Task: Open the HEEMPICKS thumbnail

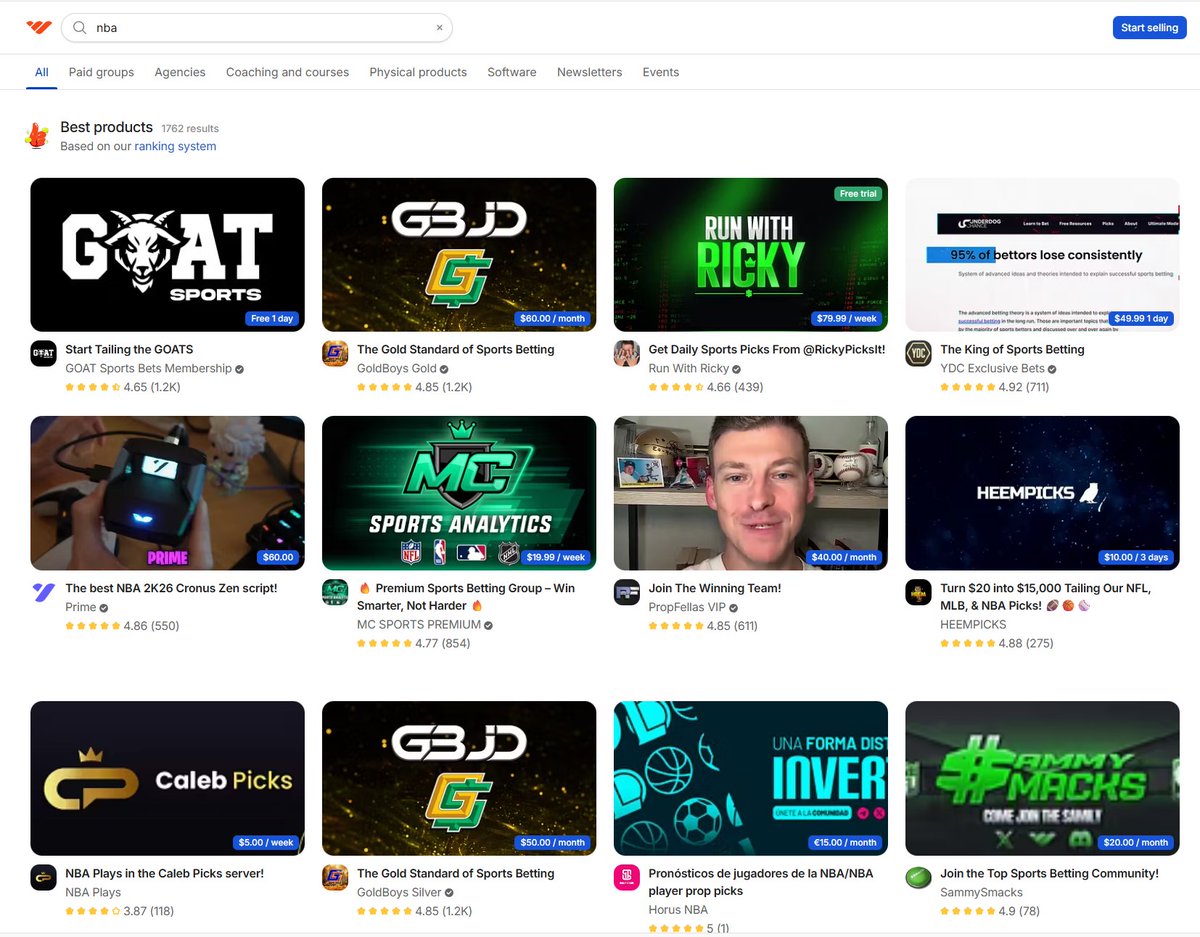Action: [1042, 493]
